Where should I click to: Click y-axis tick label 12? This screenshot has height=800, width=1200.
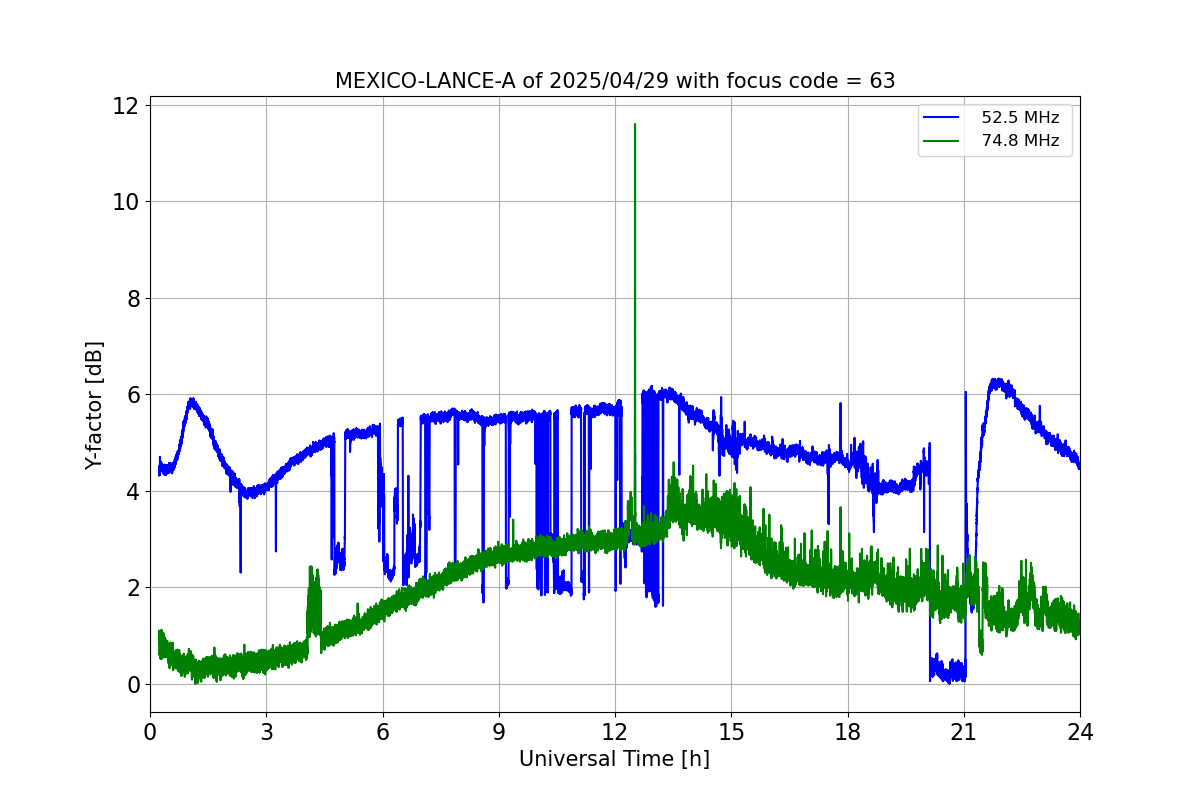click(x=127, y=105)
